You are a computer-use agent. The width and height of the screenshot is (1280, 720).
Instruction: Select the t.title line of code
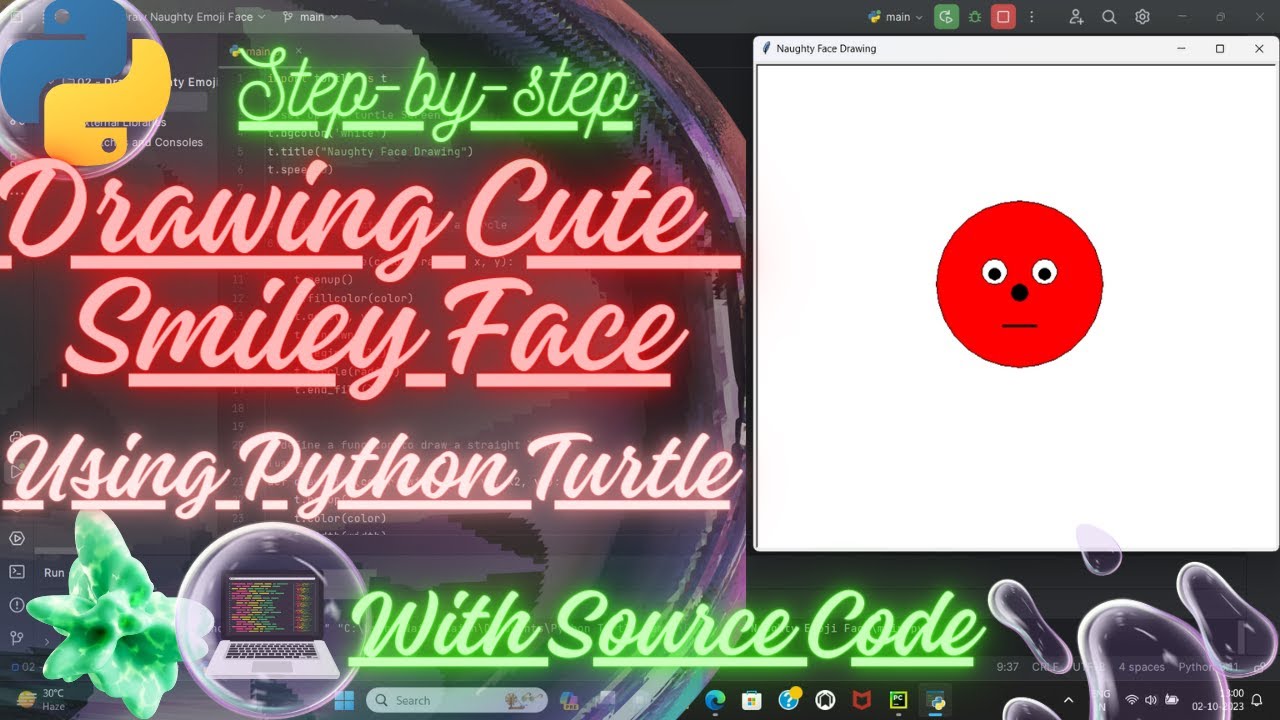(x=370, y=152)
